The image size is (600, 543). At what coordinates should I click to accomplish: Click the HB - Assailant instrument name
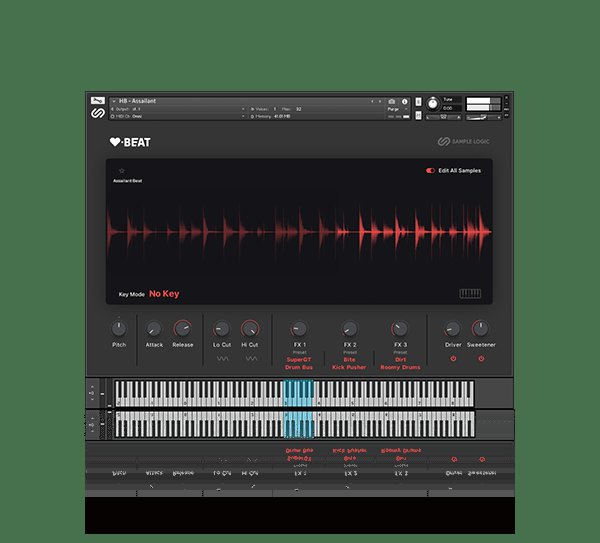coord(137,101)
